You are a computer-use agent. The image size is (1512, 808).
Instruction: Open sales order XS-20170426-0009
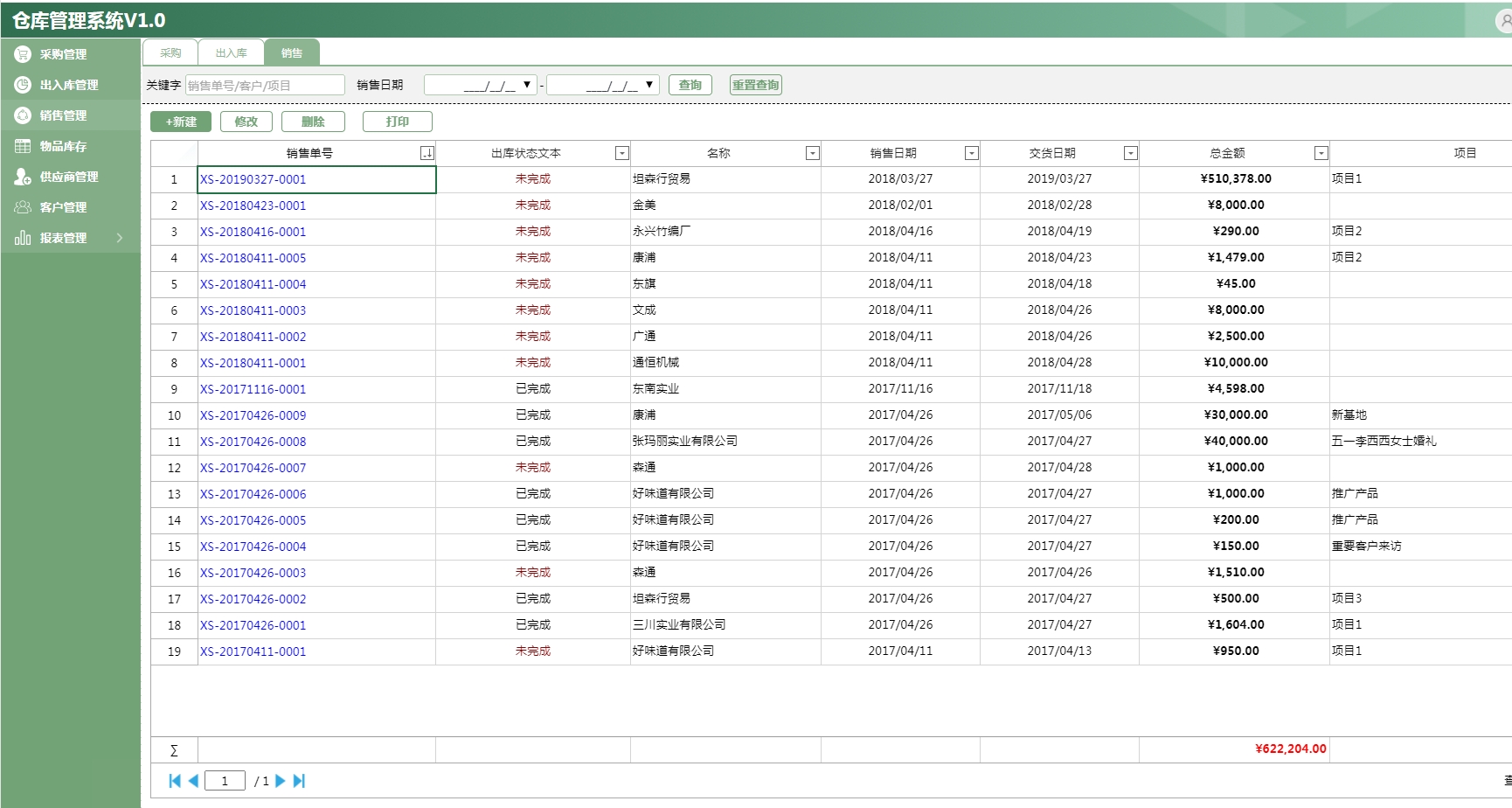point(253,415)
